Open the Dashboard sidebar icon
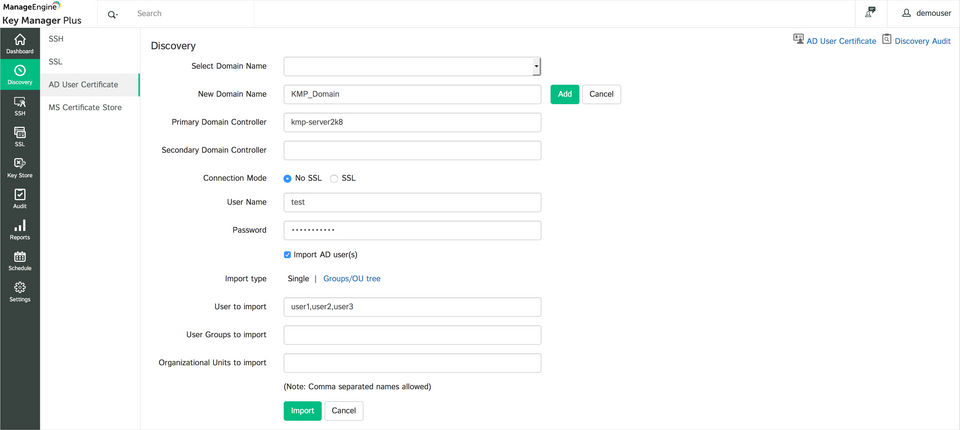This screenshot has height=430, width=960. [x=20, y=43]
